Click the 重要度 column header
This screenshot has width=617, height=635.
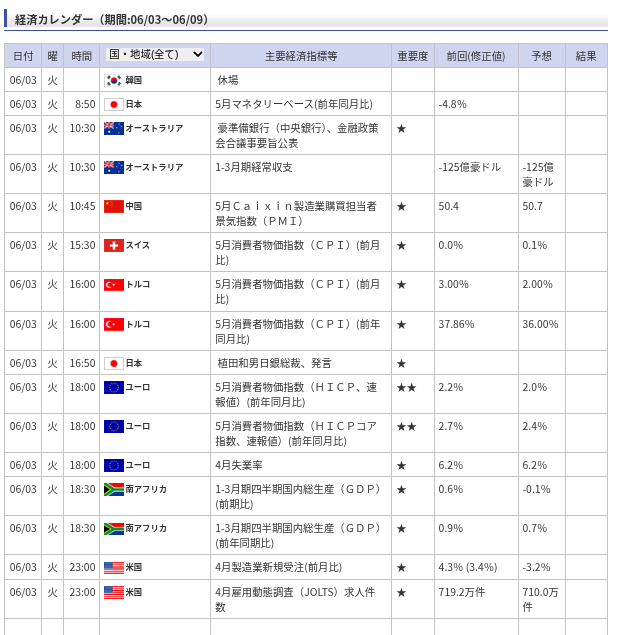(x=413, y=56)
